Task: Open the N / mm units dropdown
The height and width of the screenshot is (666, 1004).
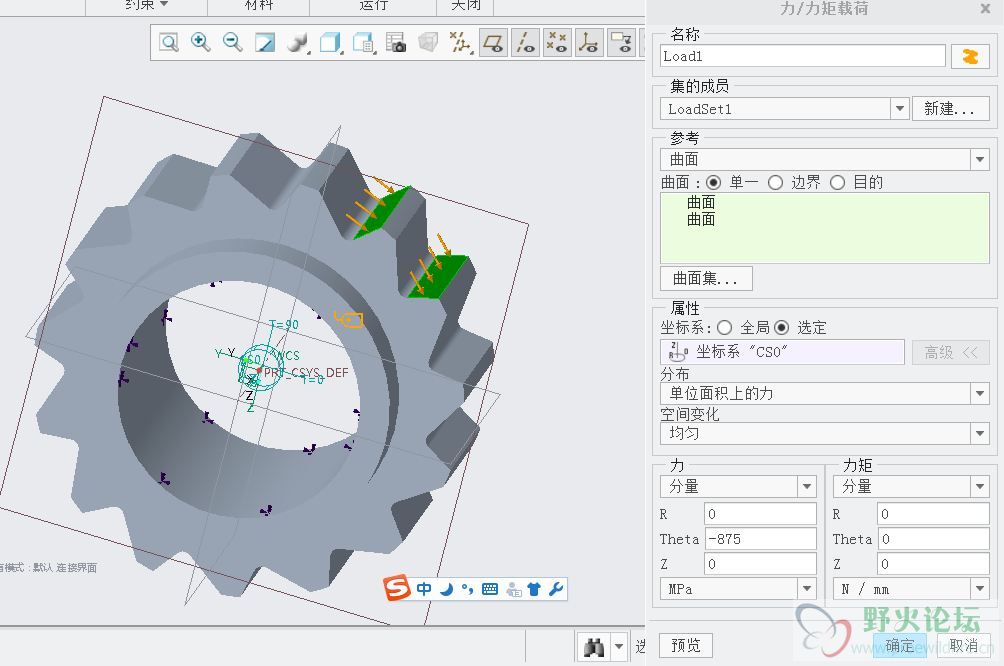Action: (x=980, y=589)
